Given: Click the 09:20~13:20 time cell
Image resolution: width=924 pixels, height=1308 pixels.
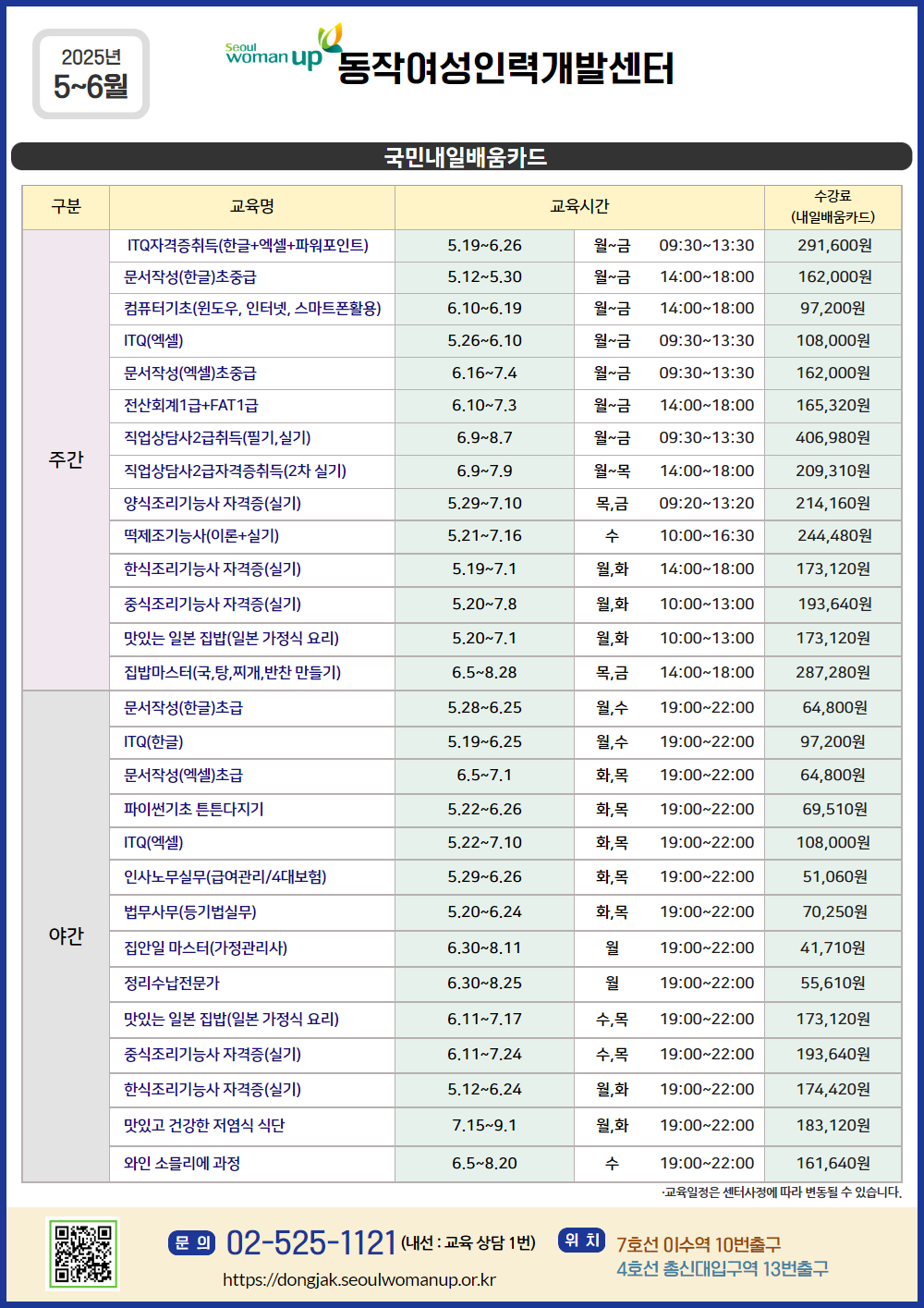Looking at the screenshot, I should pyautogui.click(x=707, y=504).
